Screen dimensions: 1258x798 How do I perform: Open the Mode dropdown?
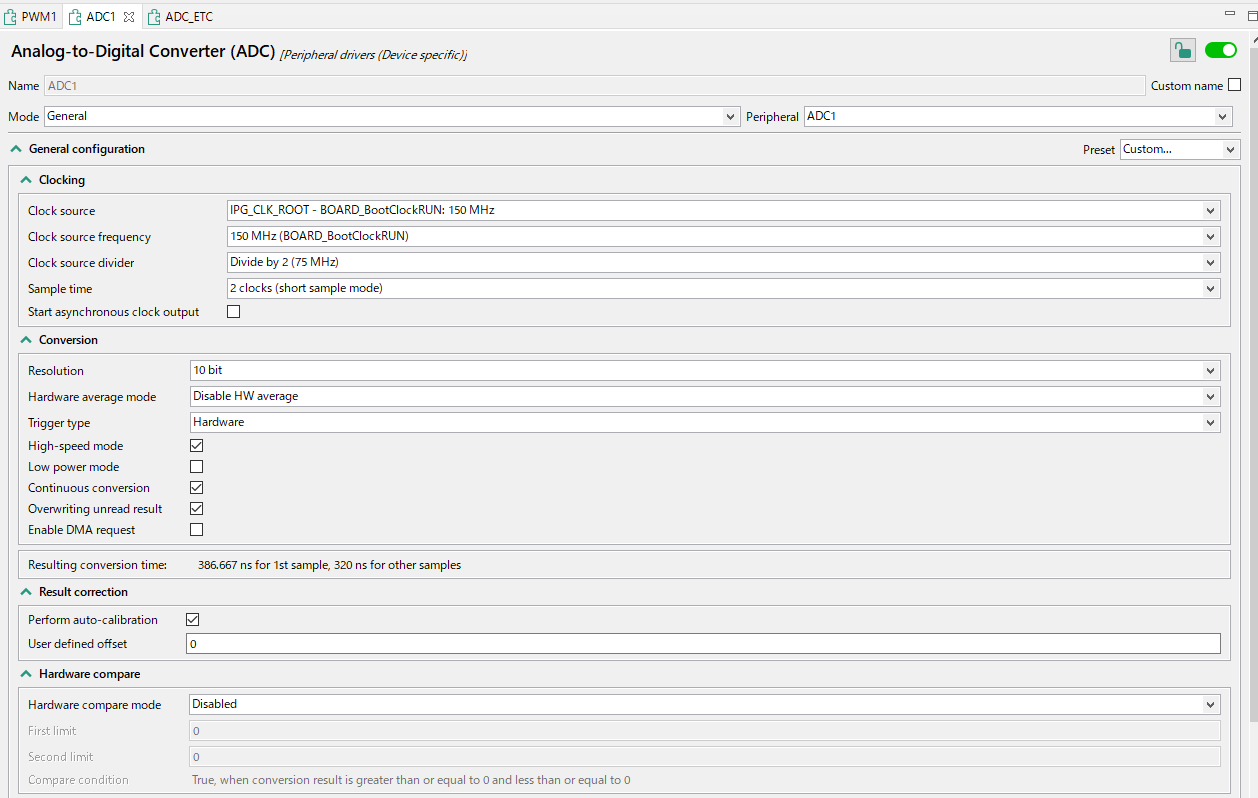click(x=729, y=116)
